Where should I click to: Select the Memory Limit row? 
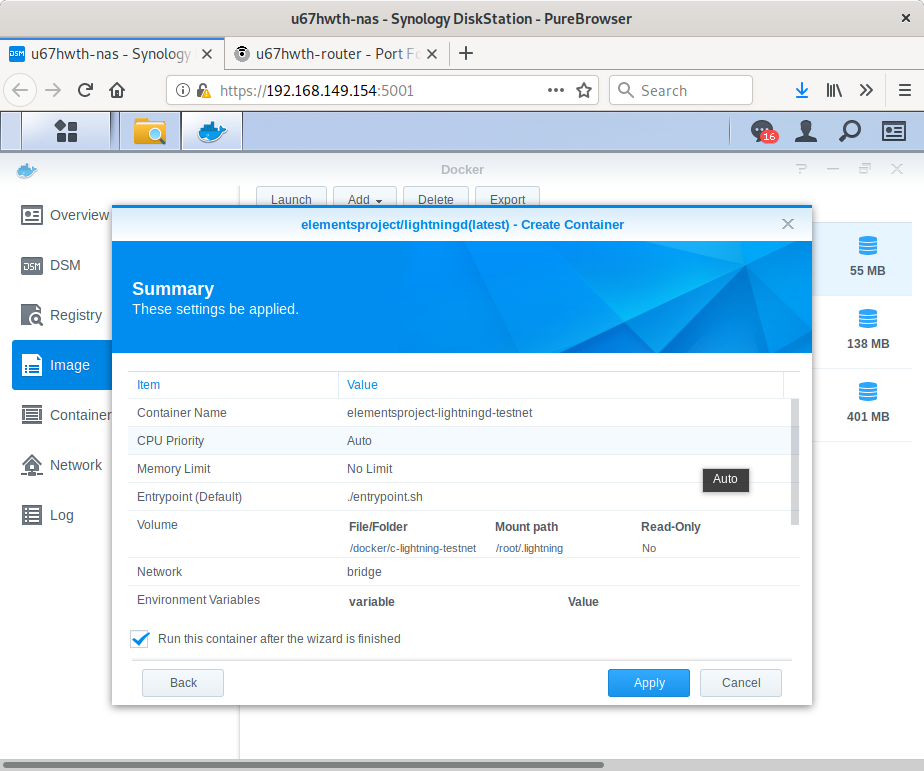460,469
